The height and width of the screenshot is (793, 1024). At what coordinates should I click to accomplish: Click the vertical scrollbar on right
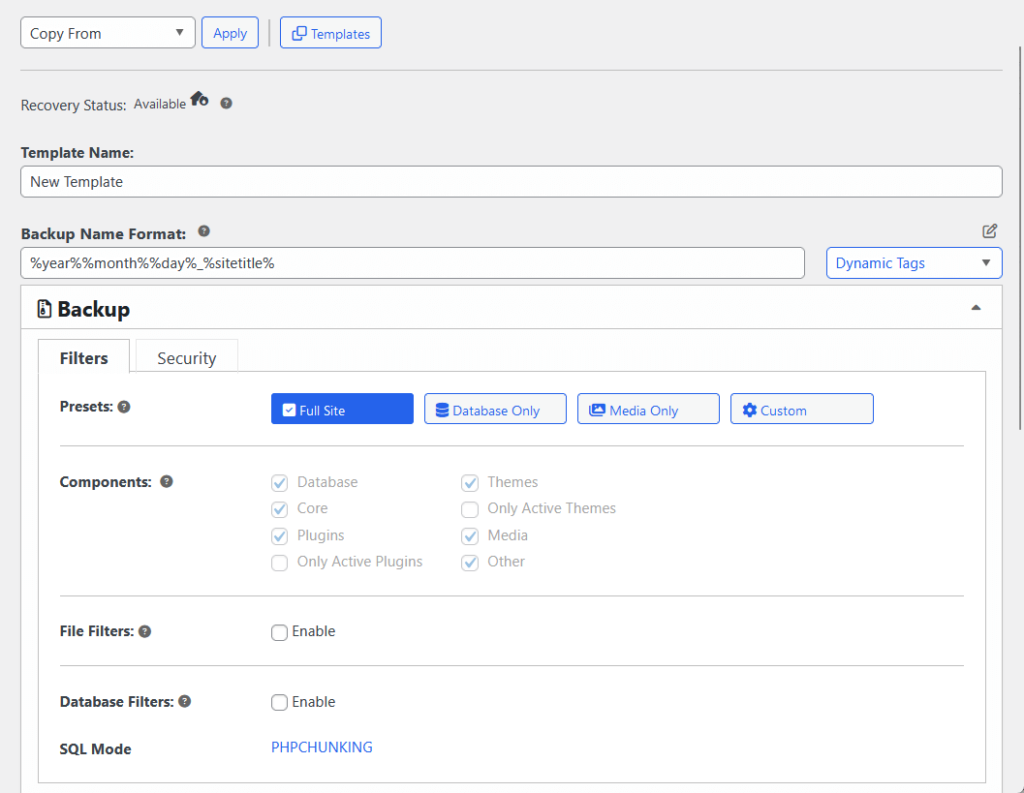click(1020, 238)
